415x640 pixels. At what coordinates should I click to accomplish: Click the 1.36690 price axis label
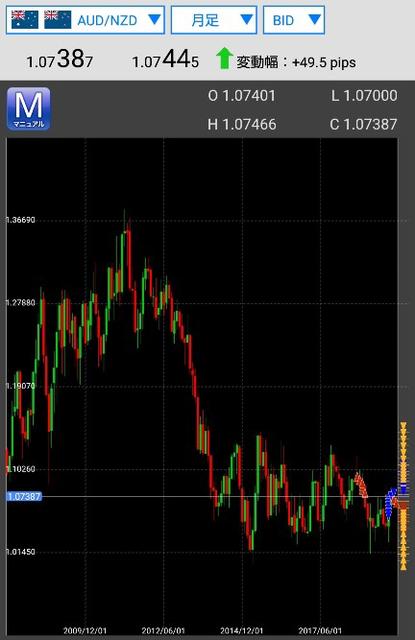click(21, 220)
